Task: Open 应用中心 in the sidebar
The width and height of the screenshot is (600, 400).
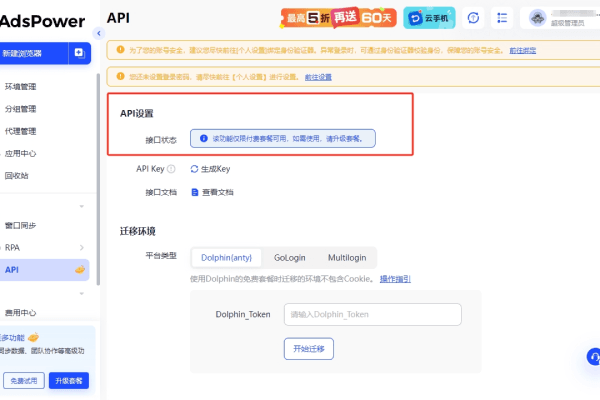Action: [x=20, y=153]
